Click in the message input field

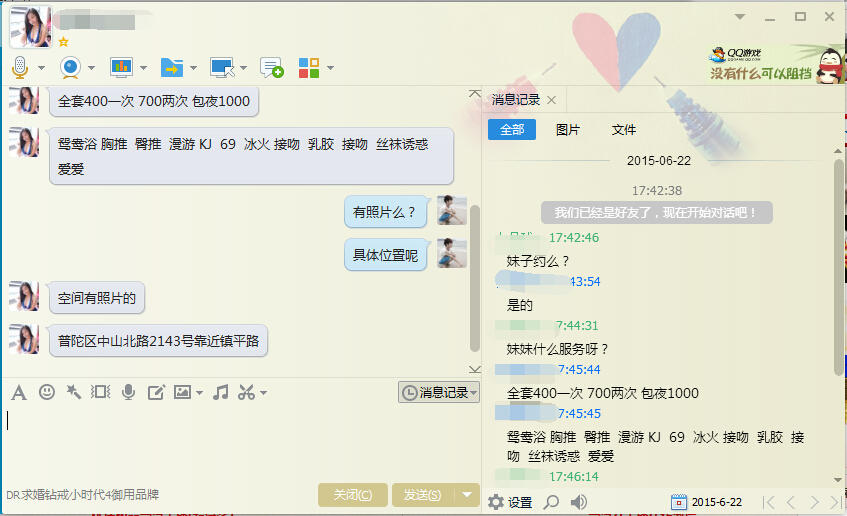click(x=240, y=442)
